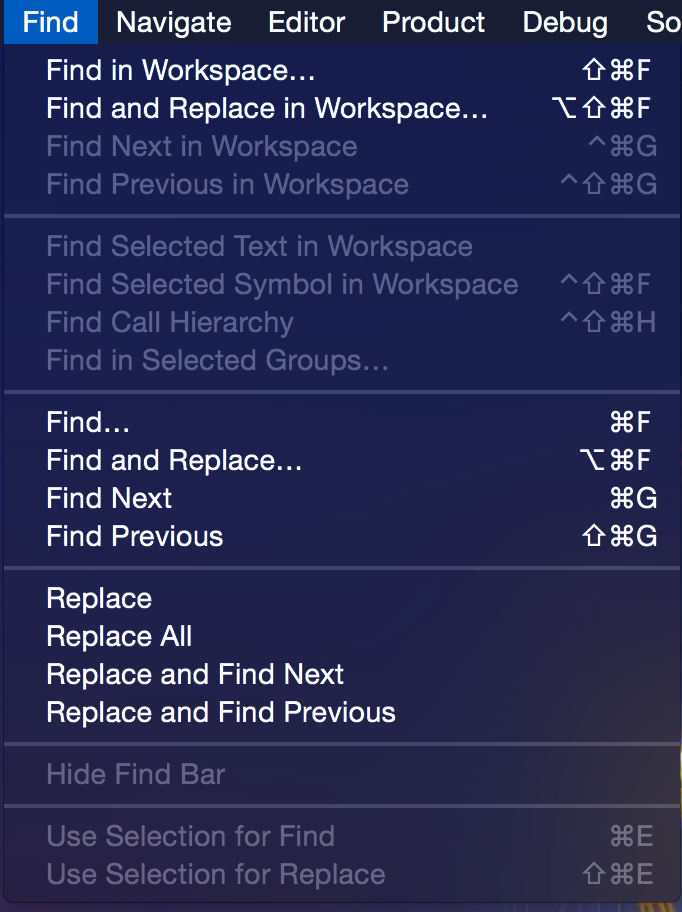Click Find Previous in Workspace entry

point(227,184)
